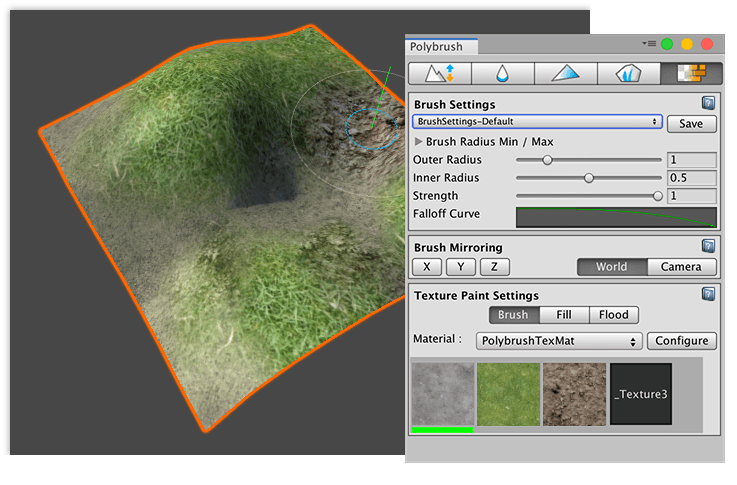Image resolution: width=737 pixels, height=485 pixels.
Task: Click the Save brush settings button
Action: [691, 124]
